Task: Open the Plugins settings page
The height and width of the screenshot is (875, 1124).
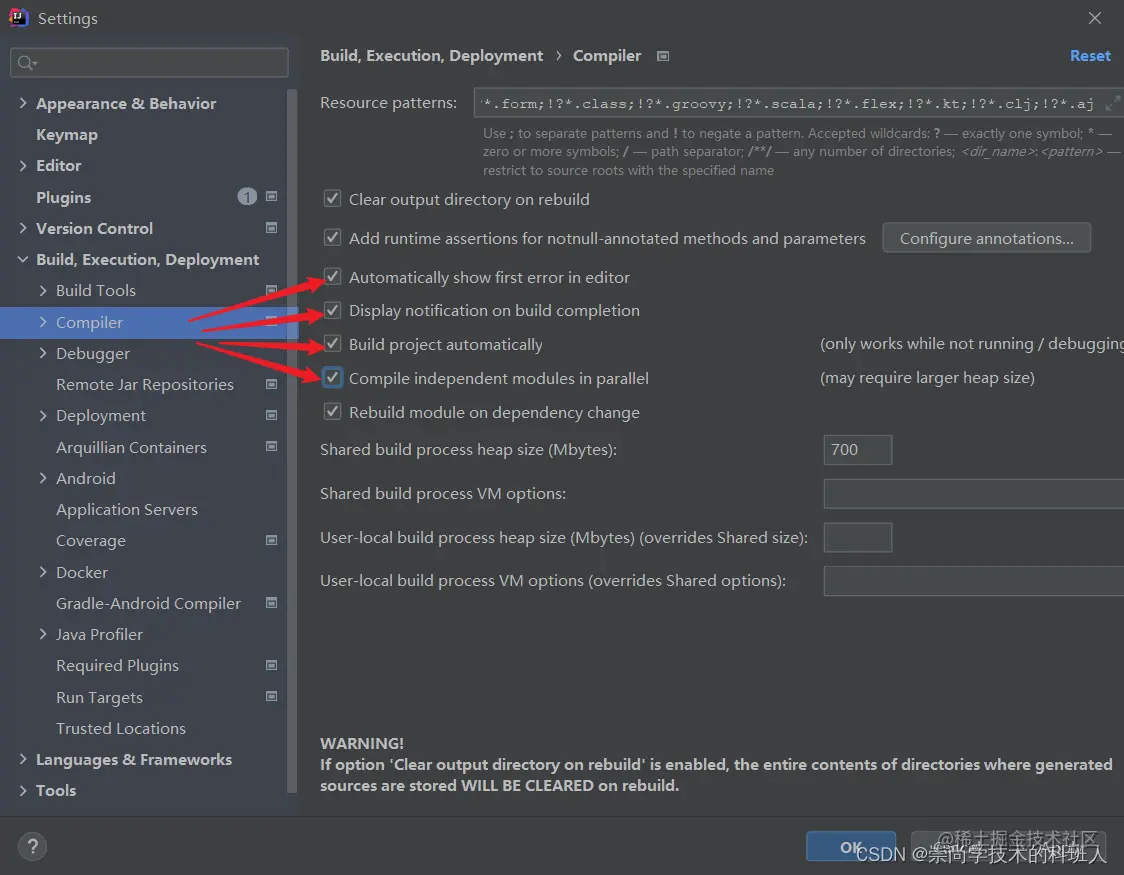Action: click(64, 197)
